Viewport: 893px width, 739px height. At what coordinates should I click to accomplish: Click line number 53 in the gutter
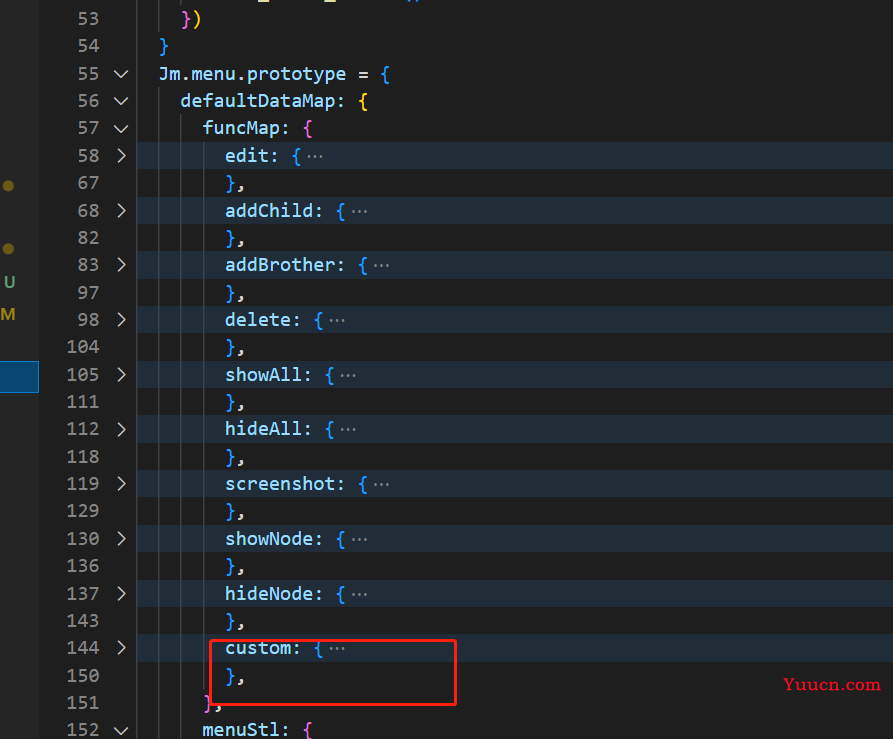tap(88, 19)
